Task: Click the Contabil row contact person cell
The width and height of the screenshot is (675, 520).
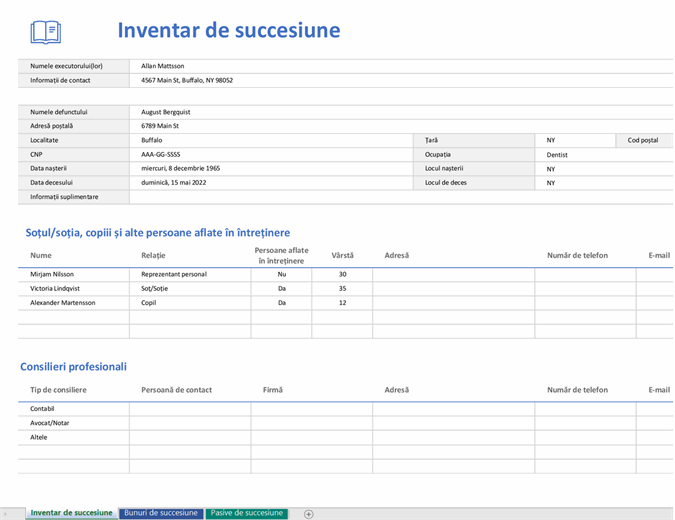Action: point(189,409)
